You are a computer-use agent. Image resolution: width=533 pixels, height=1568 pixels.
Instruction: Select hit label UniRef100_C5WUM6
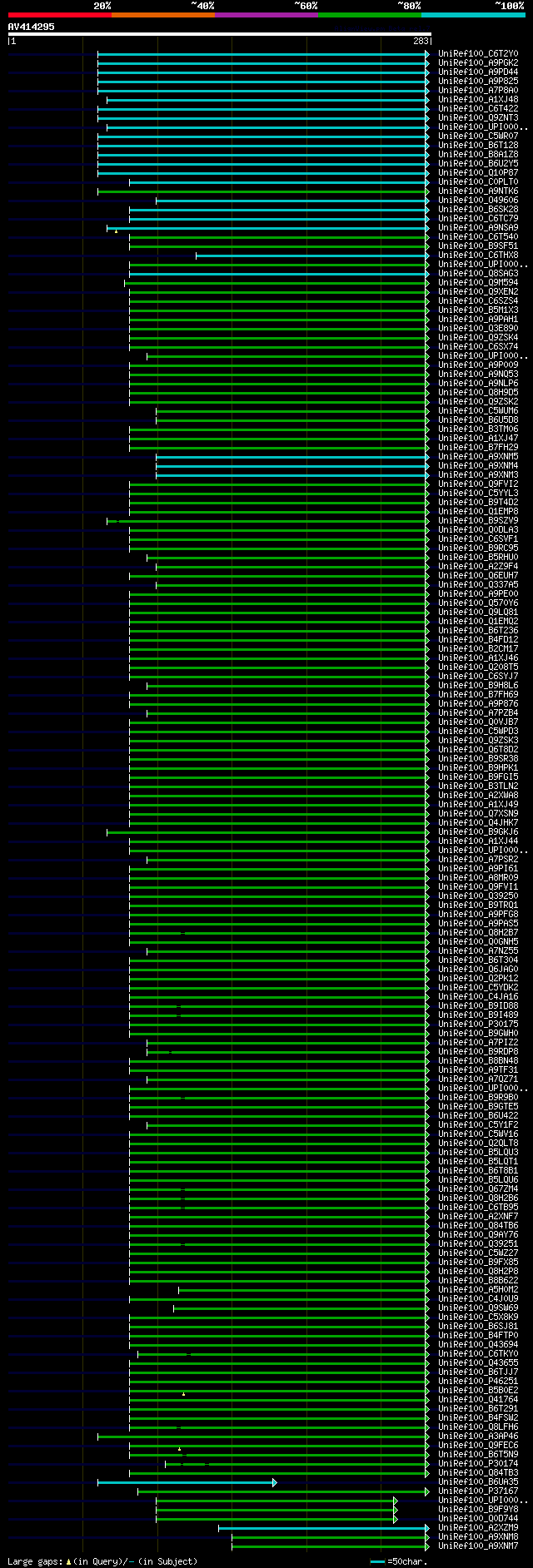478,411
